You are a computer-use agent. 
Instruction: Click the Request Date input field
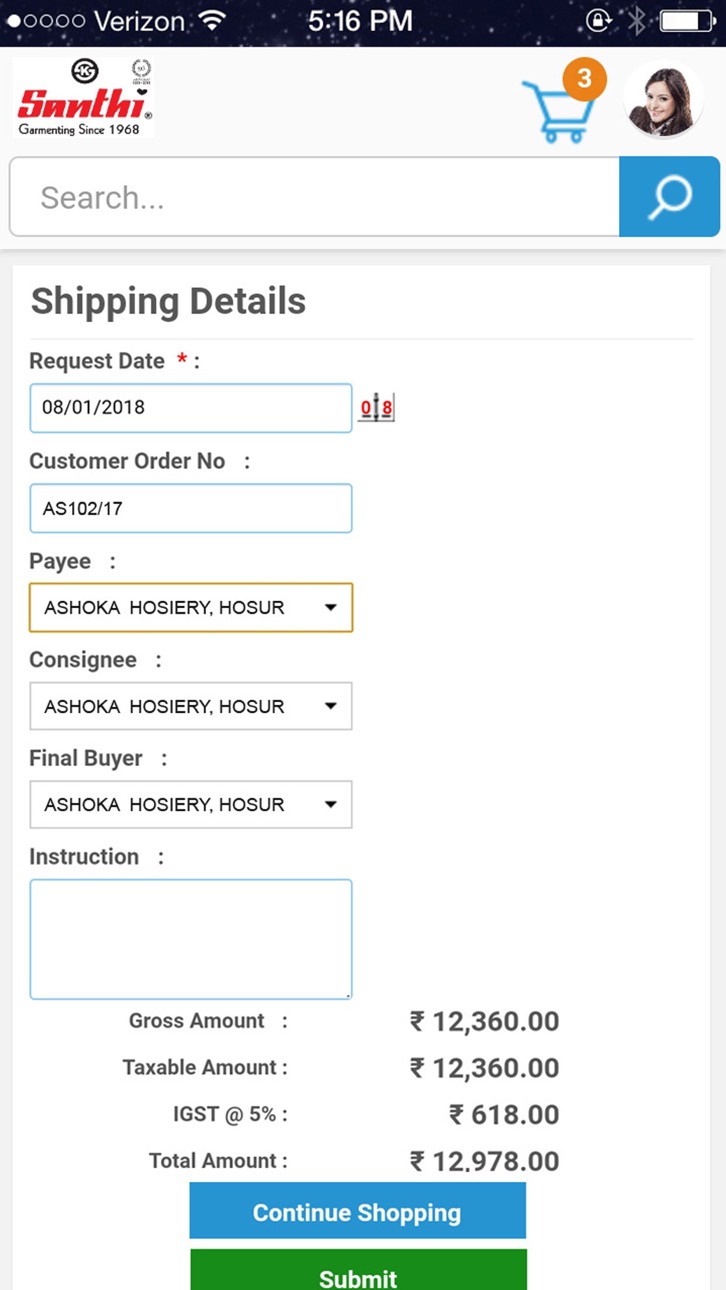(x=191, y=408)
